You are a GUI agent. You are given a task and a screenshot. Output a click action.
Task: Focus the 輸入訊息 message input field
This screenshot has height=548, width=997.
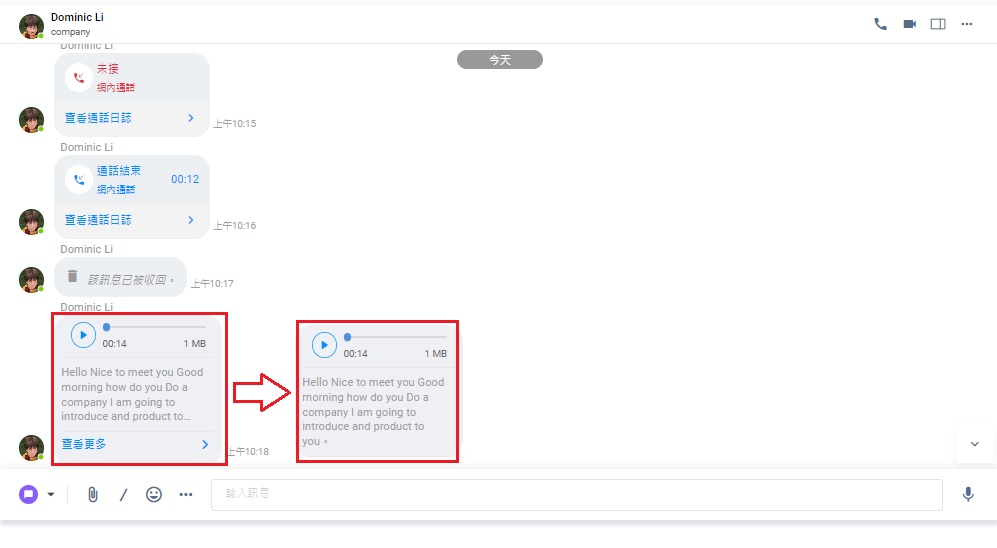coord(577,495)
